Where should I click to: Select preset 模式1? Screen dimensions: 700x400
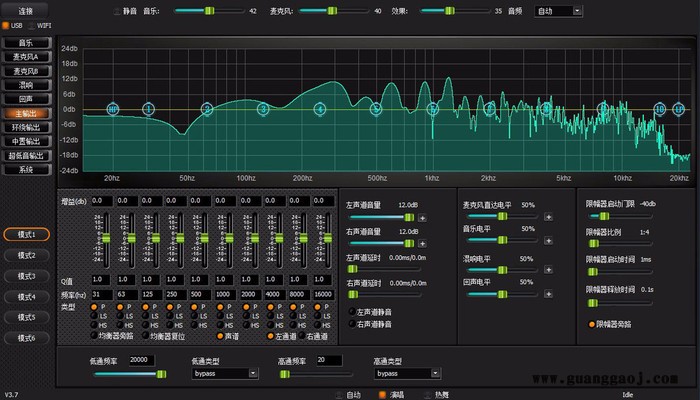coord(26,234)
